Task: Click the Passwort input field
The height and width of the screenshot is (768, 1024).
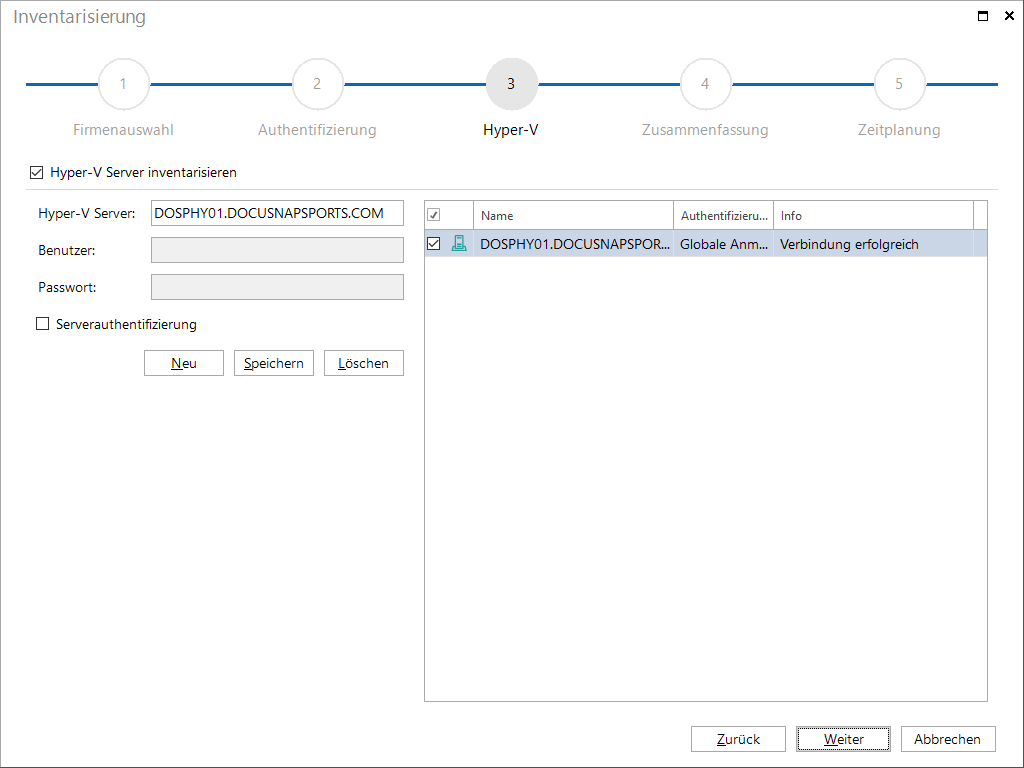Action: [x=277, y=287]
